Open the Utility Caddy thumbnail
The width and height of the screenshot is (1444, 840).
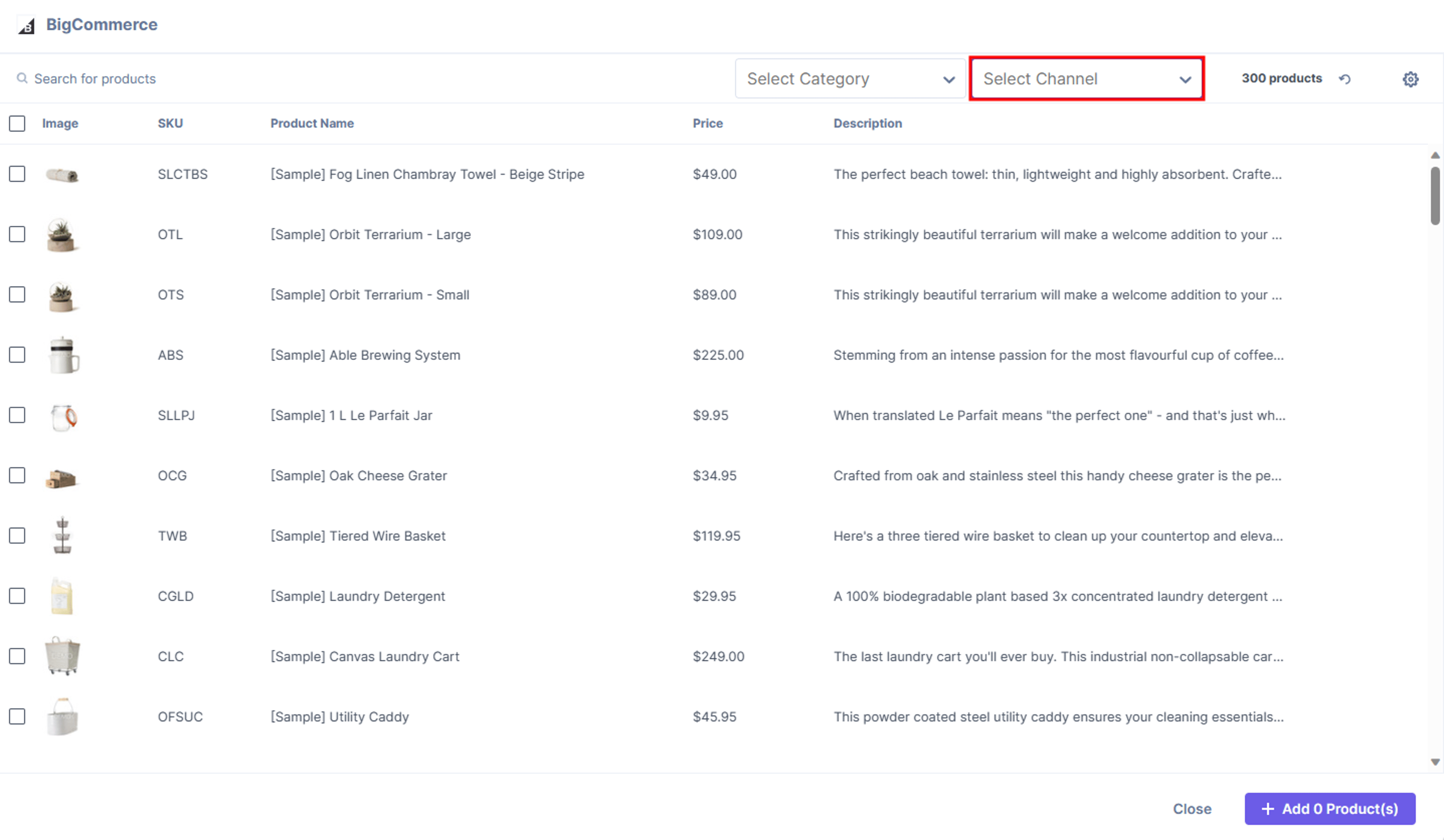tap(62, 717)
